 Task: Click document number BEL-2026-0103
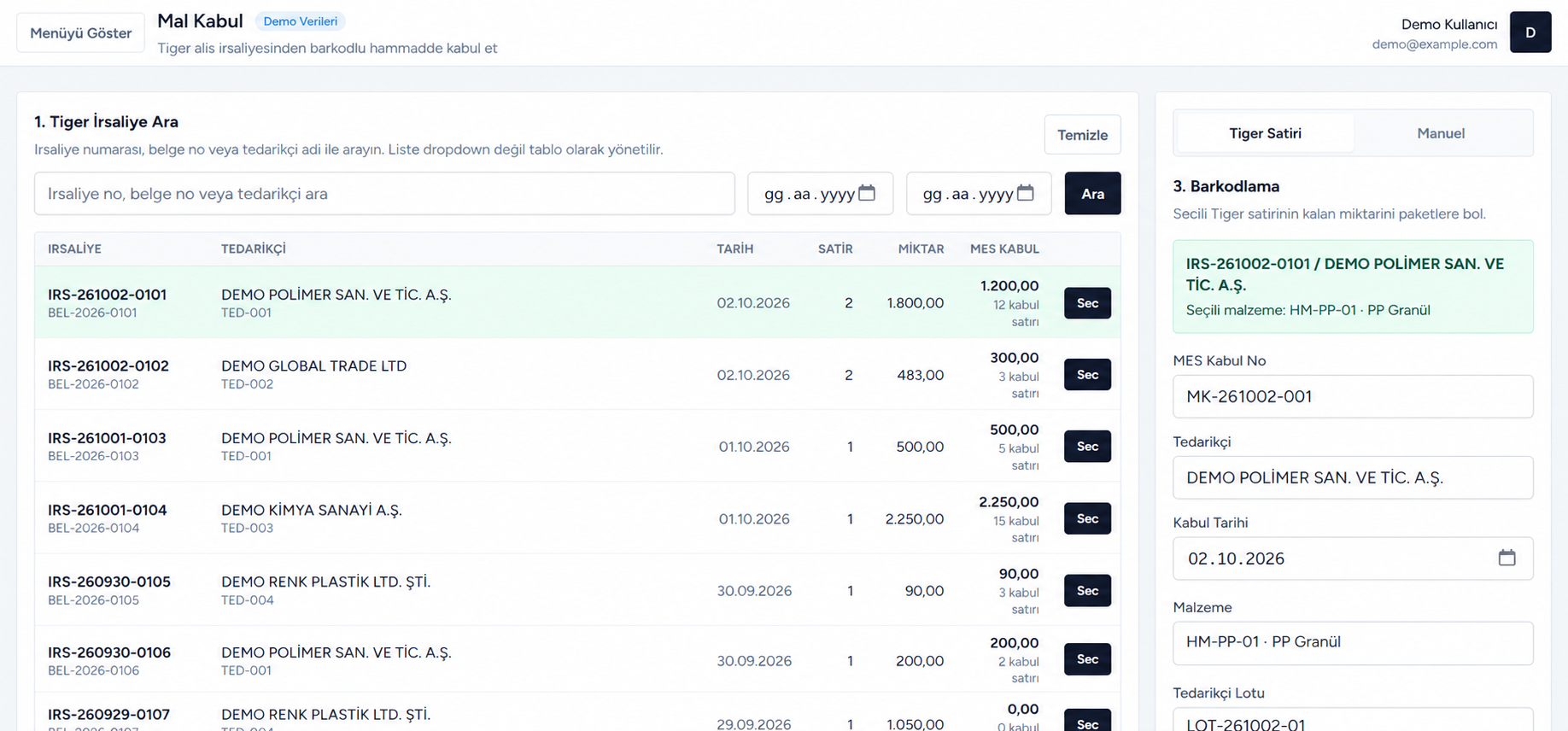coord(93,456)
